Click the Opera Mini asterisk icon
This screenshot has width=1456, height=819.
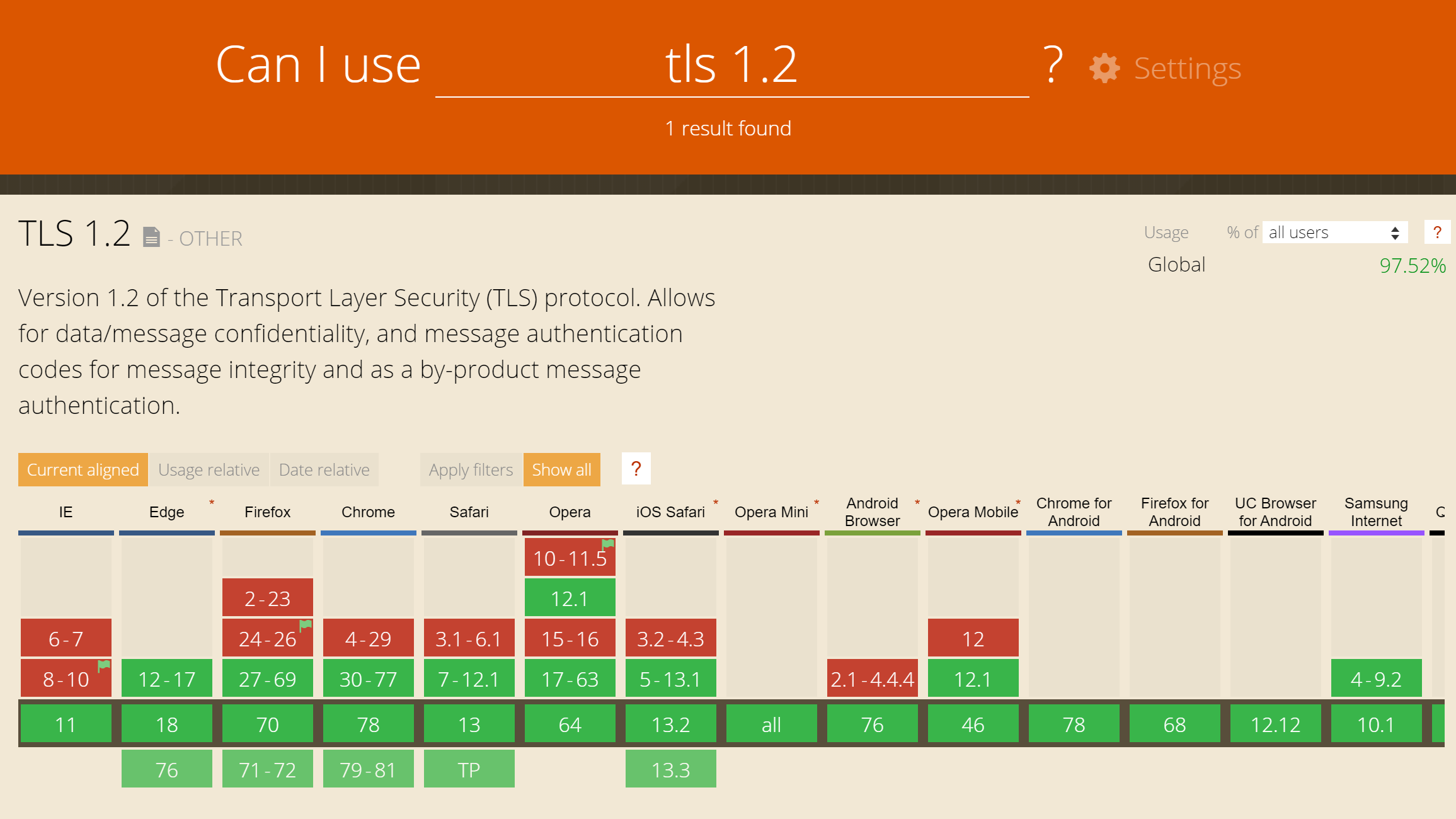click(x=816, y=501)
